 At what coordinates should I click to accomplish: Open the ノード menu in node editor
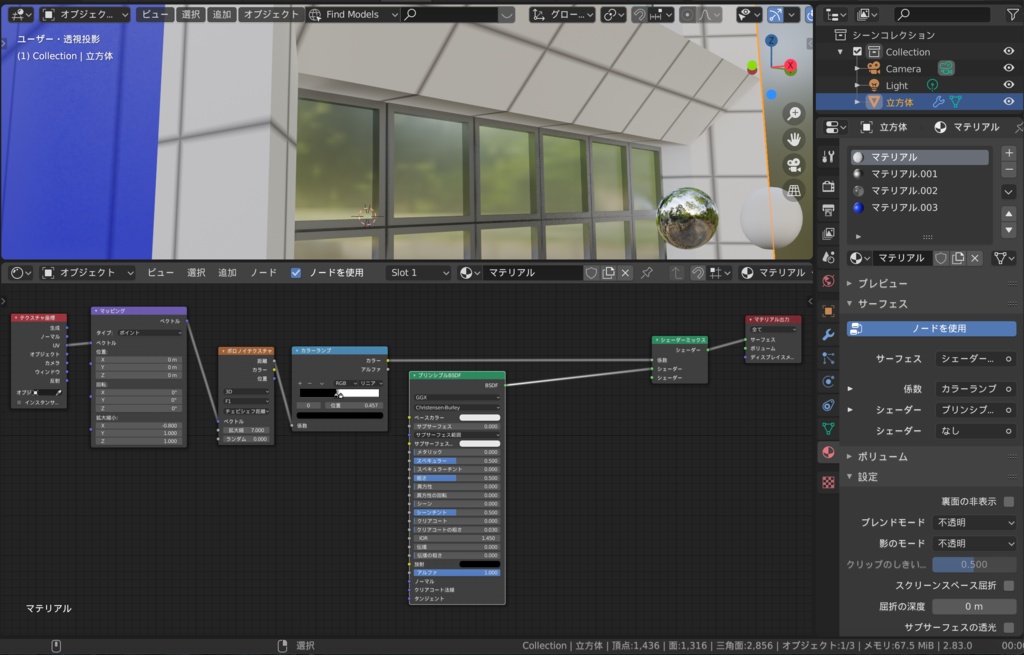coord(264,273)
